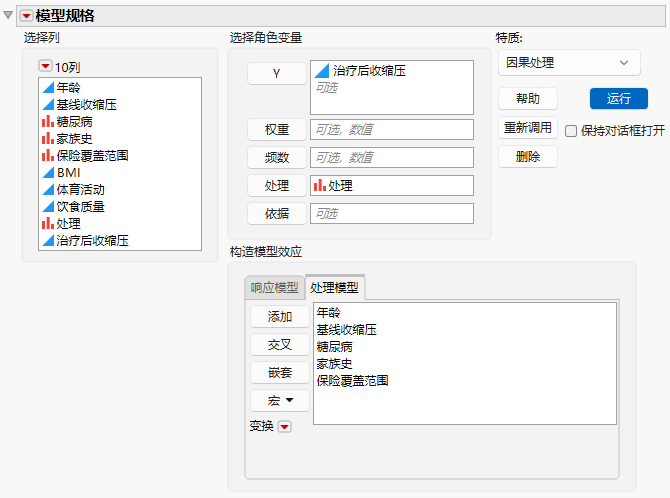The width and height of the screenshot is (670, 498).
Task: Open the 宏 dropdown menu
Action: [280, 401]
